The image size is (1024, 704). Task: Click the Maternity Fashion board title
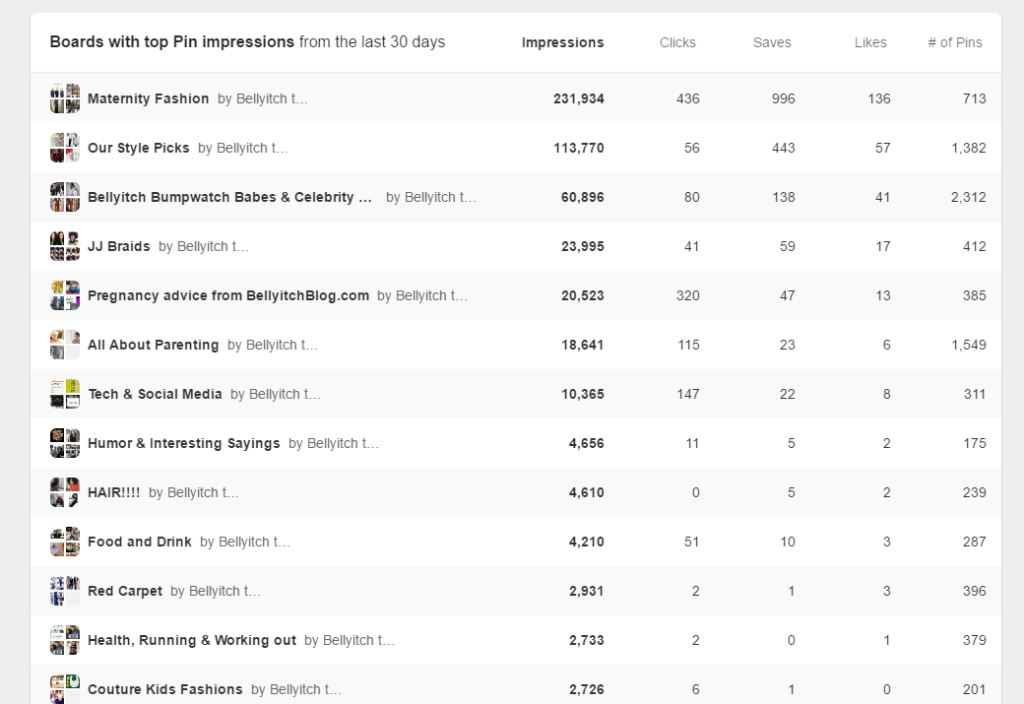pos(148,99)
